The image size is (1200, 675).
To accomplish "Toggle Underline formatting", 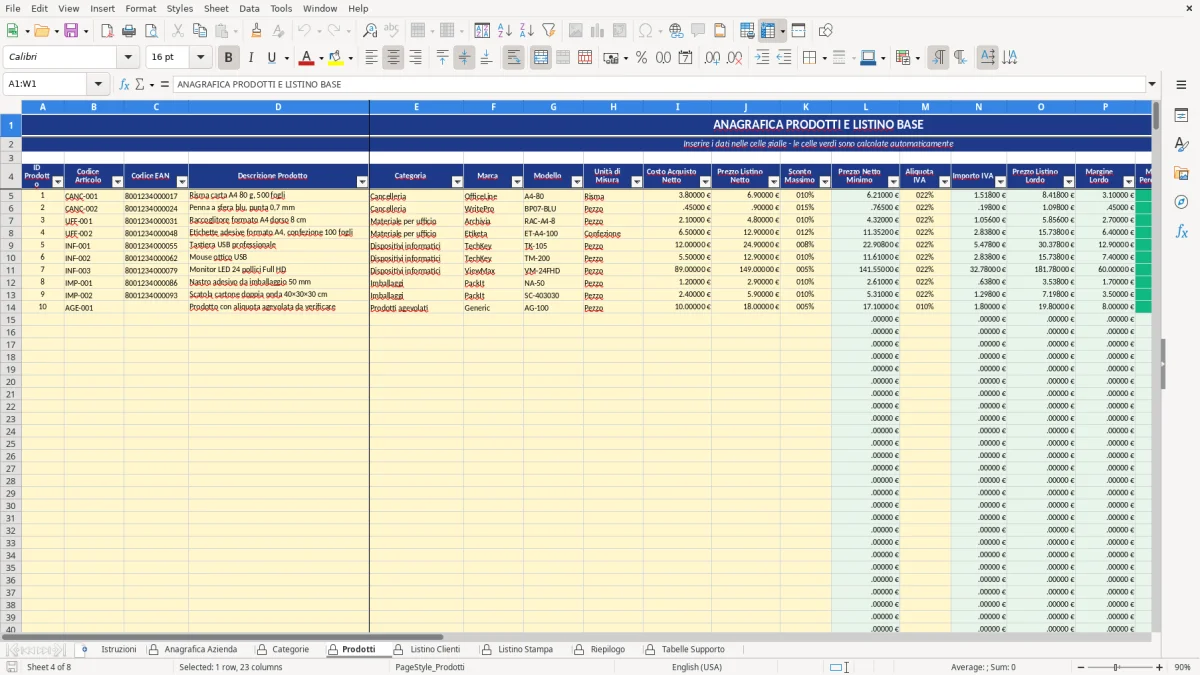I will tap(271, 58).
